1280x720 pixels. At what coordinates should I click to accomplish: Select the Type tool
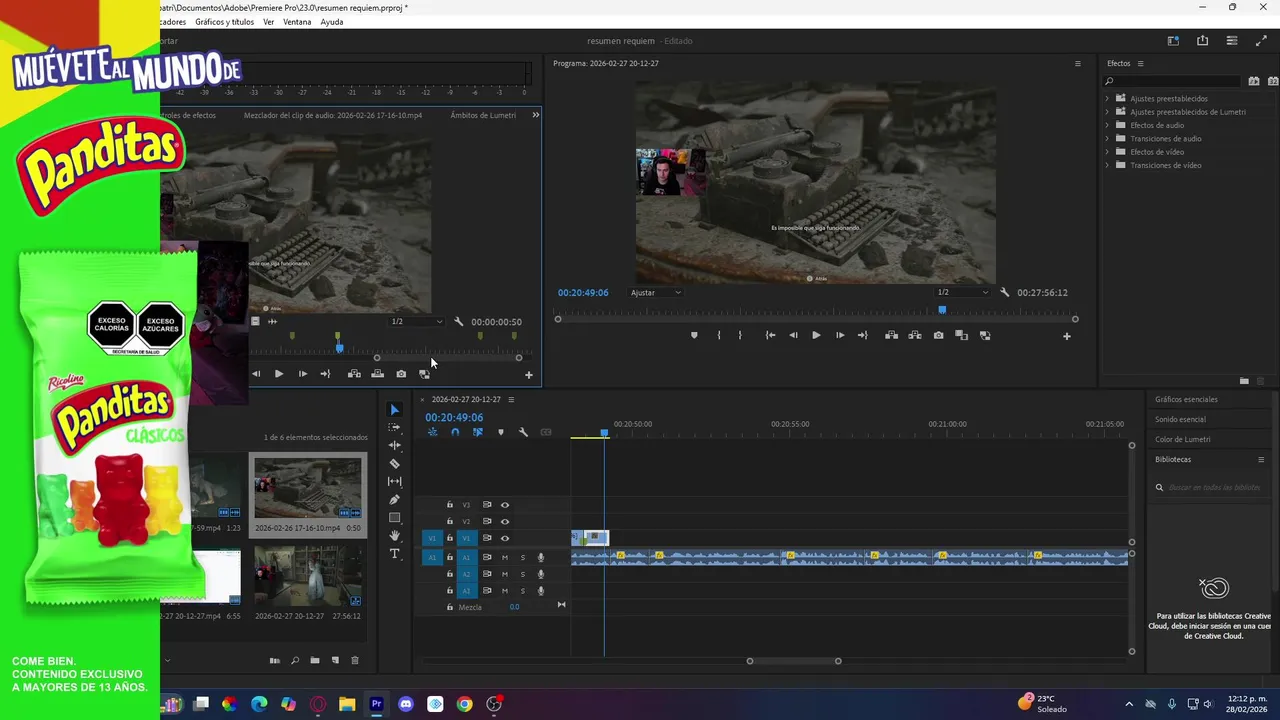coord(394,554)
